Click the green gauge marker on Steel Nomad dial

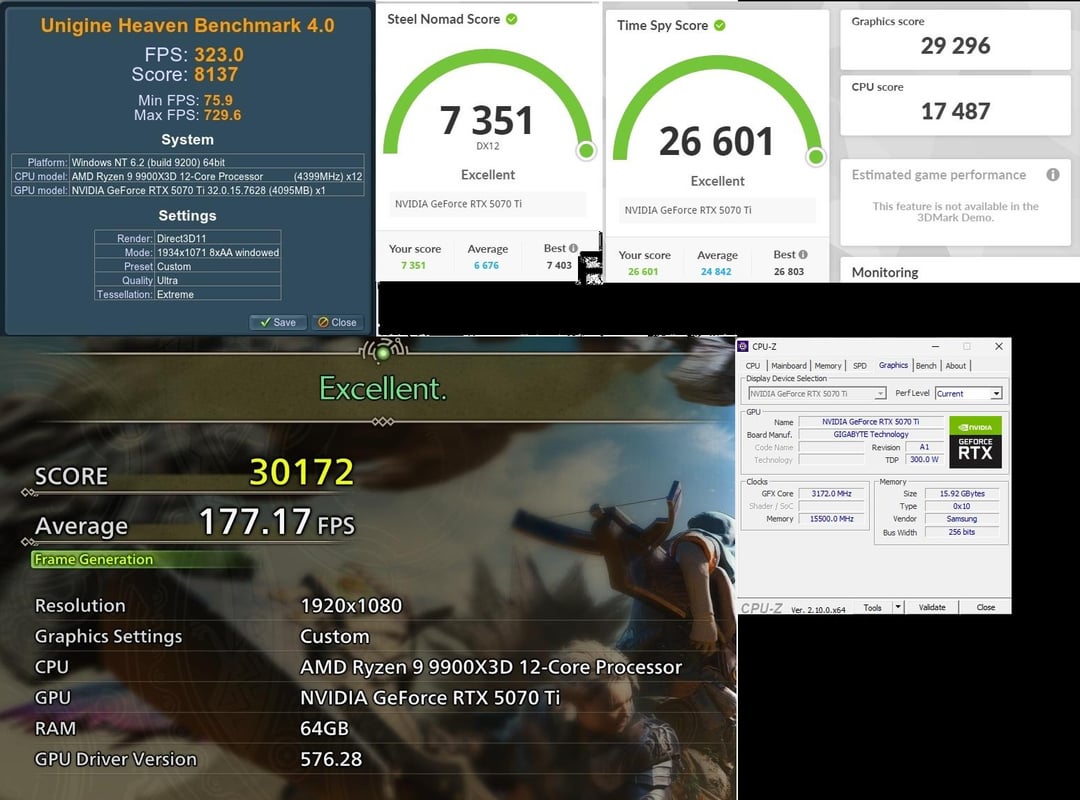point(586,150)
